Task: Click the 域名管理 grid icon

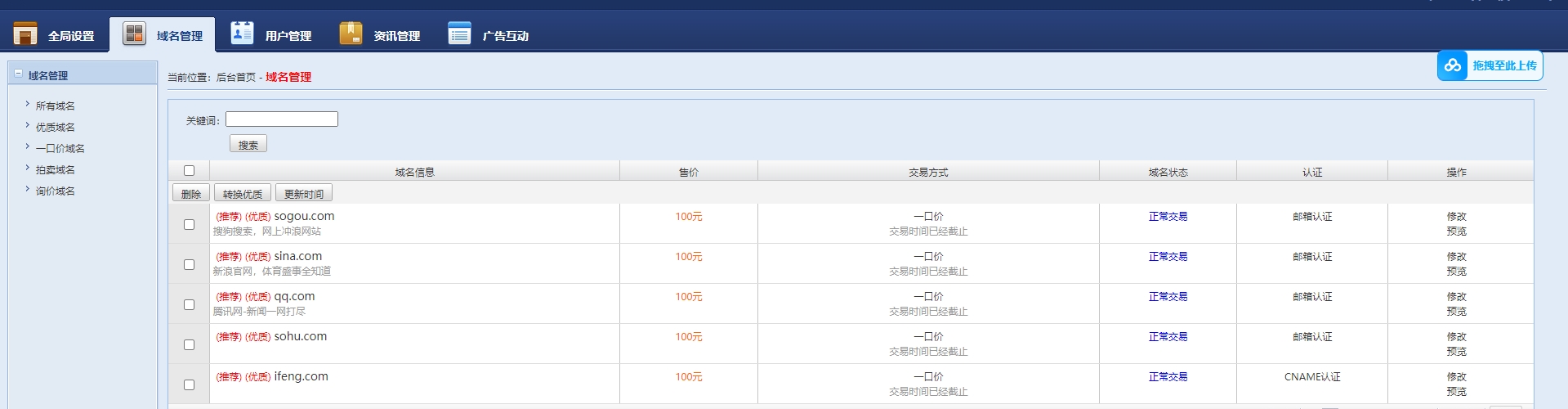Action: [134, 34]
